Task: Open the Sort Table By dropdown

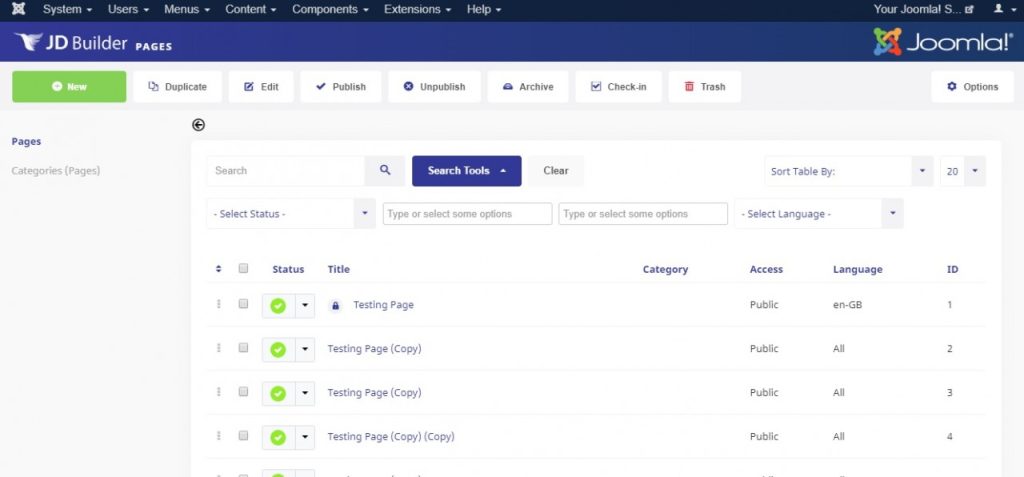Action: tap(849, 171)
